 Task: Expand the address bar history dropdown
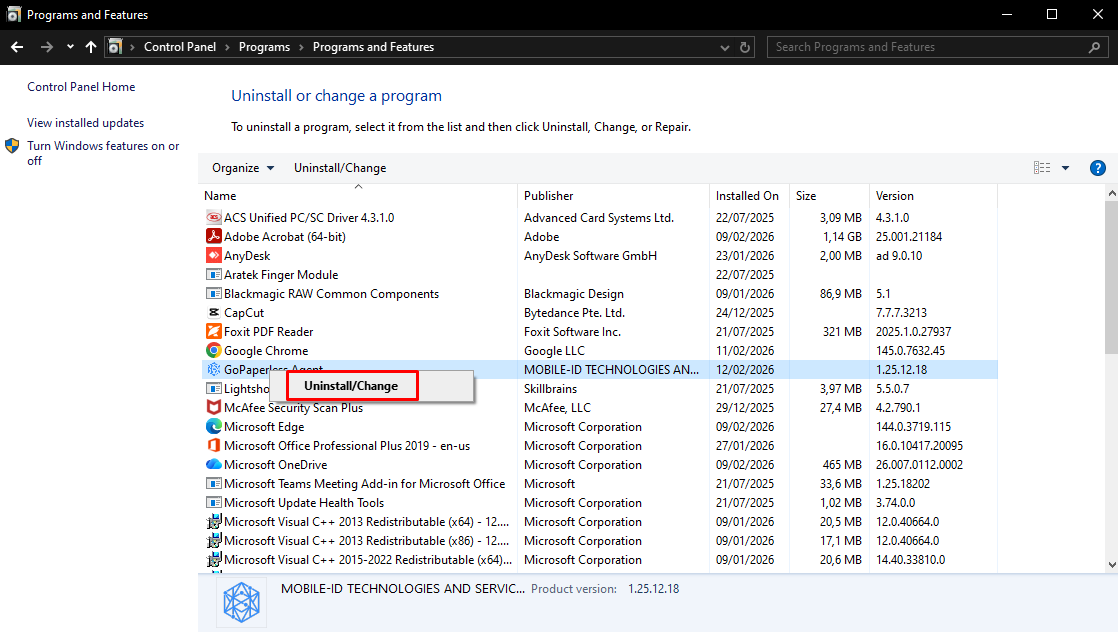724,47
